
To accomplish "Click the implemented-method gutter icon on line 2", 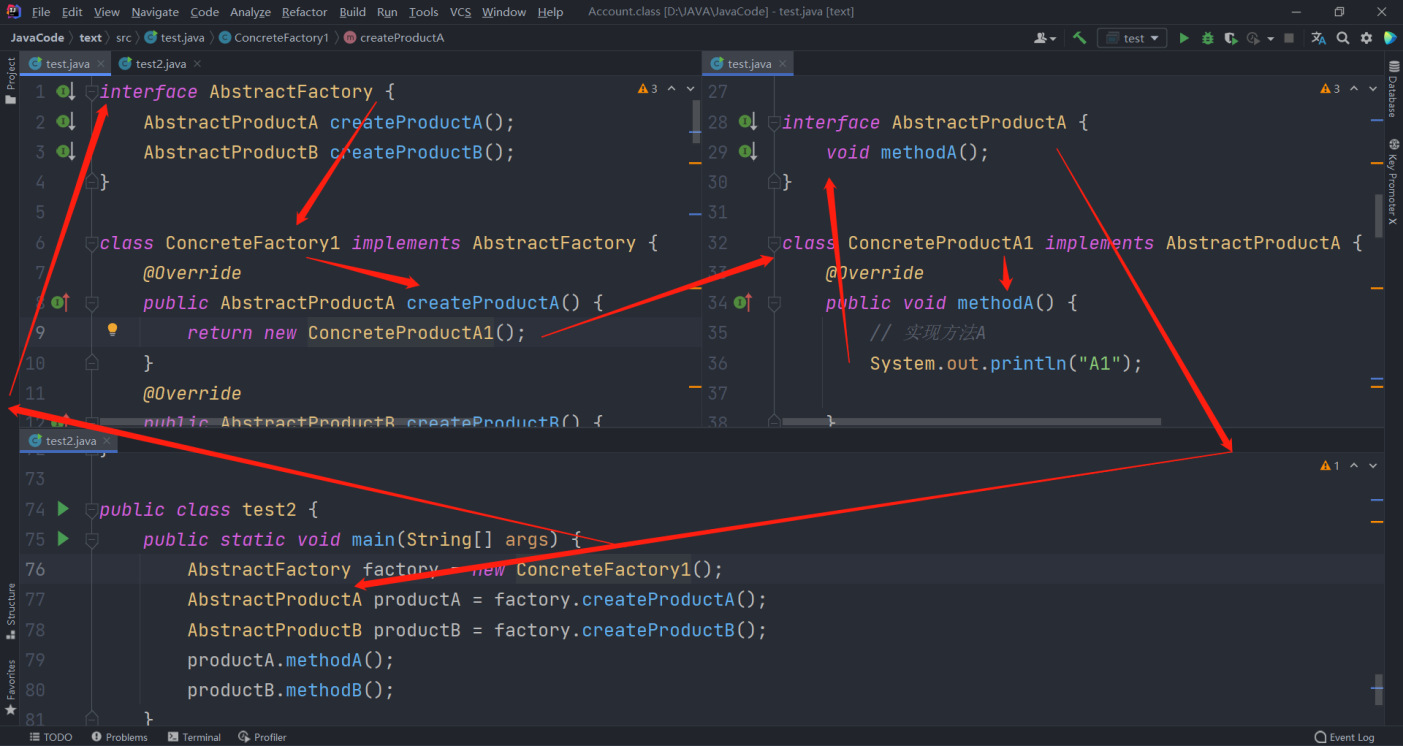I will (x=66, y=122).
